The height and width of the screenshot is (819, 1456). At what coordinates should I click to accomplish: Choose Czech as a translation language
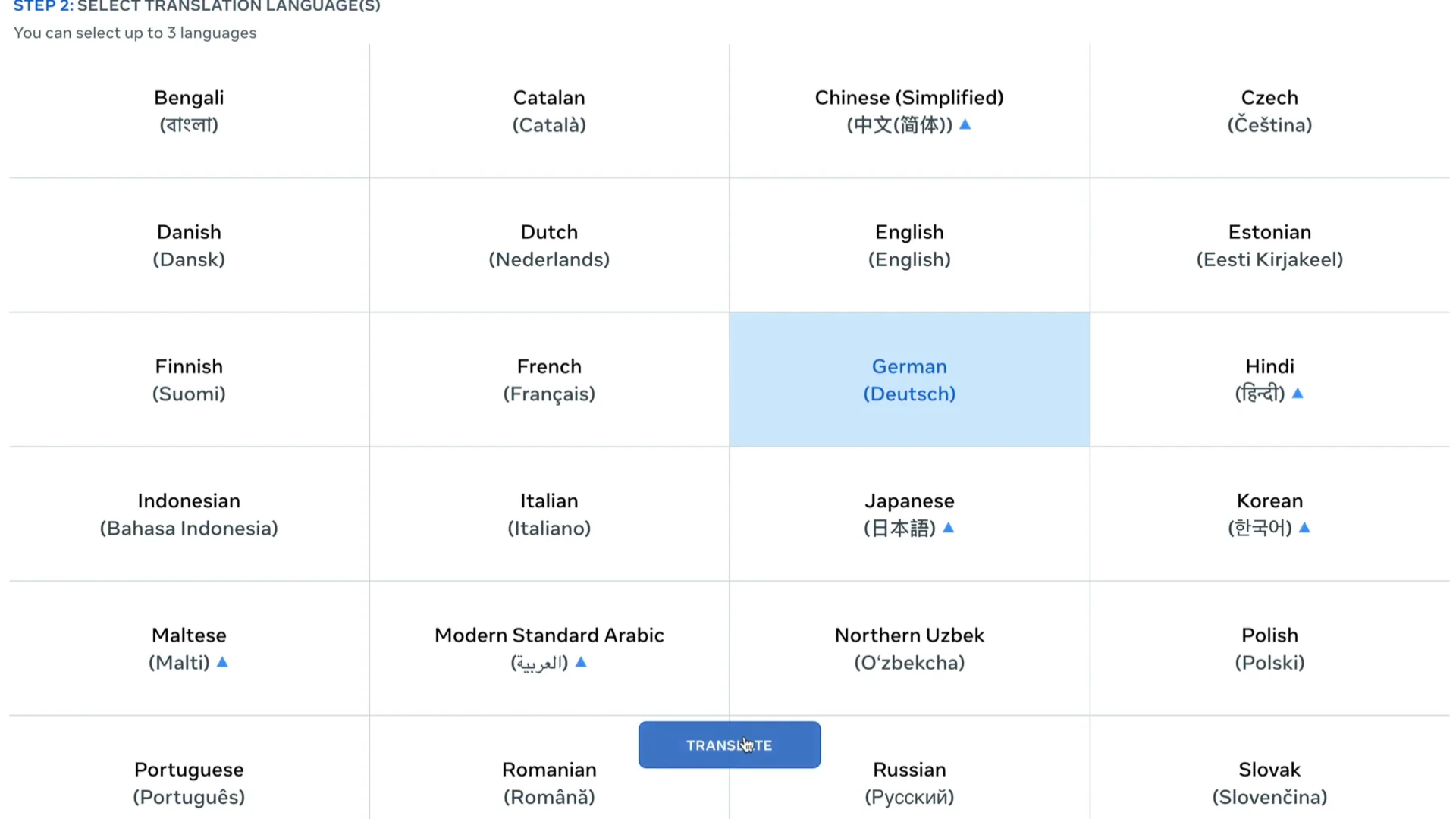[x=1269, y=111]
